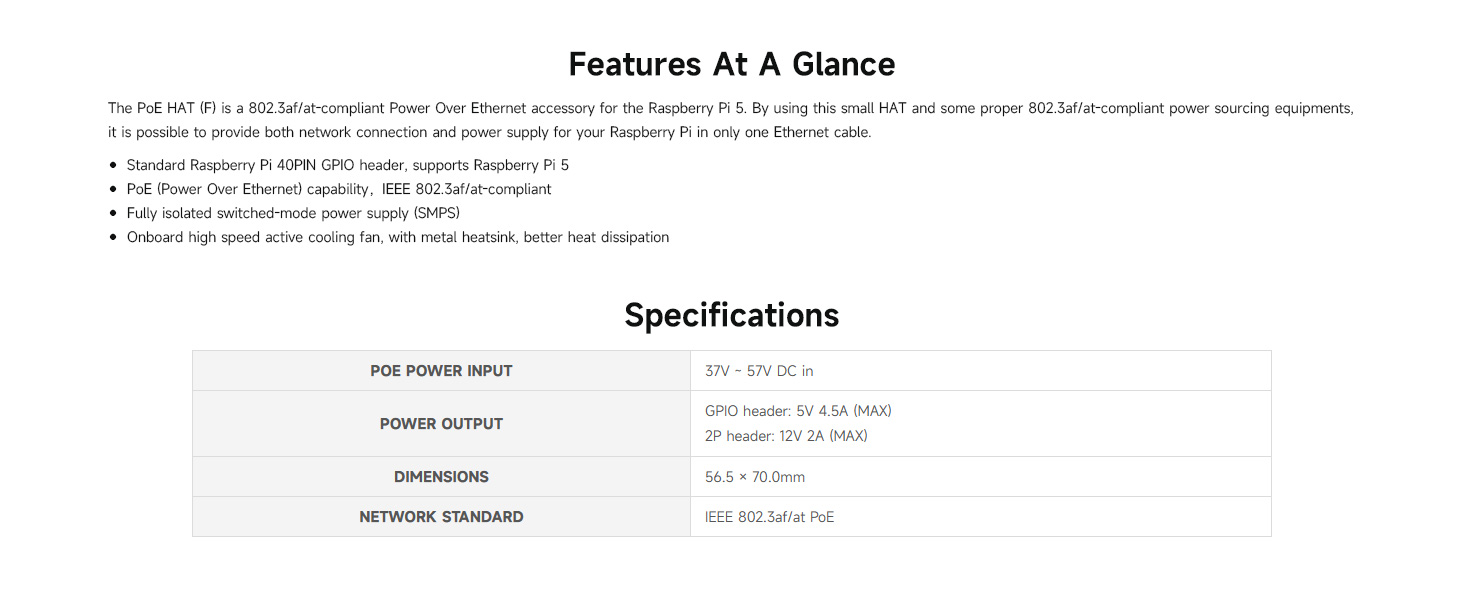1464x600 pixels.
Task: Click the Features At A Glance heading
Action: pos(732,64)
